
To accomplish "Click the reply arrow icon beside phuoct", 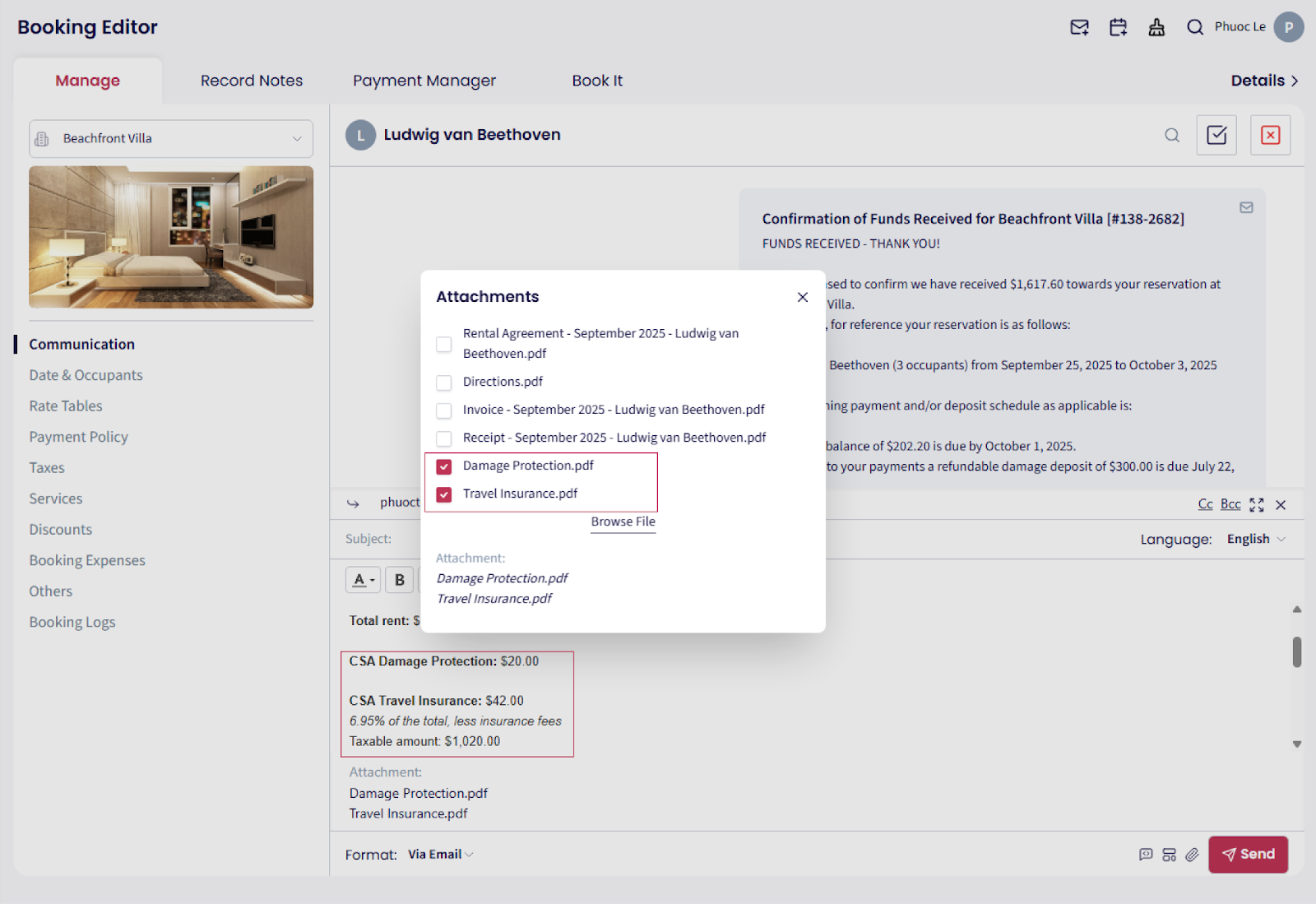I will tap(353, 503).
